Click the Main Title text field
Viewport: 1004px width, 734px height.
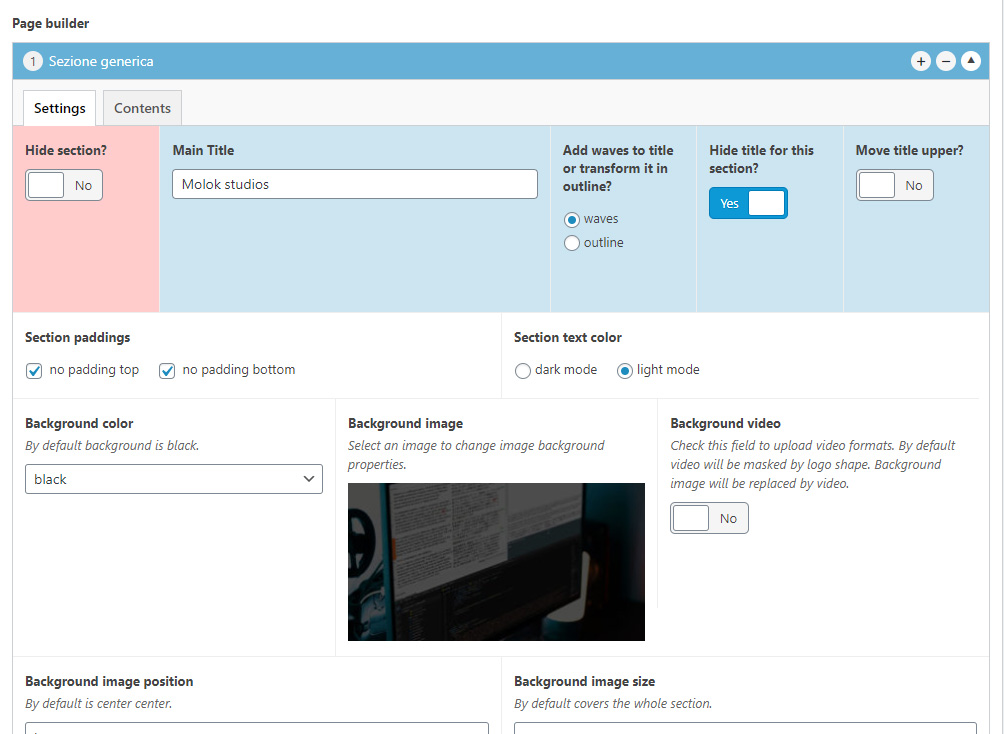tap(355, 184)
